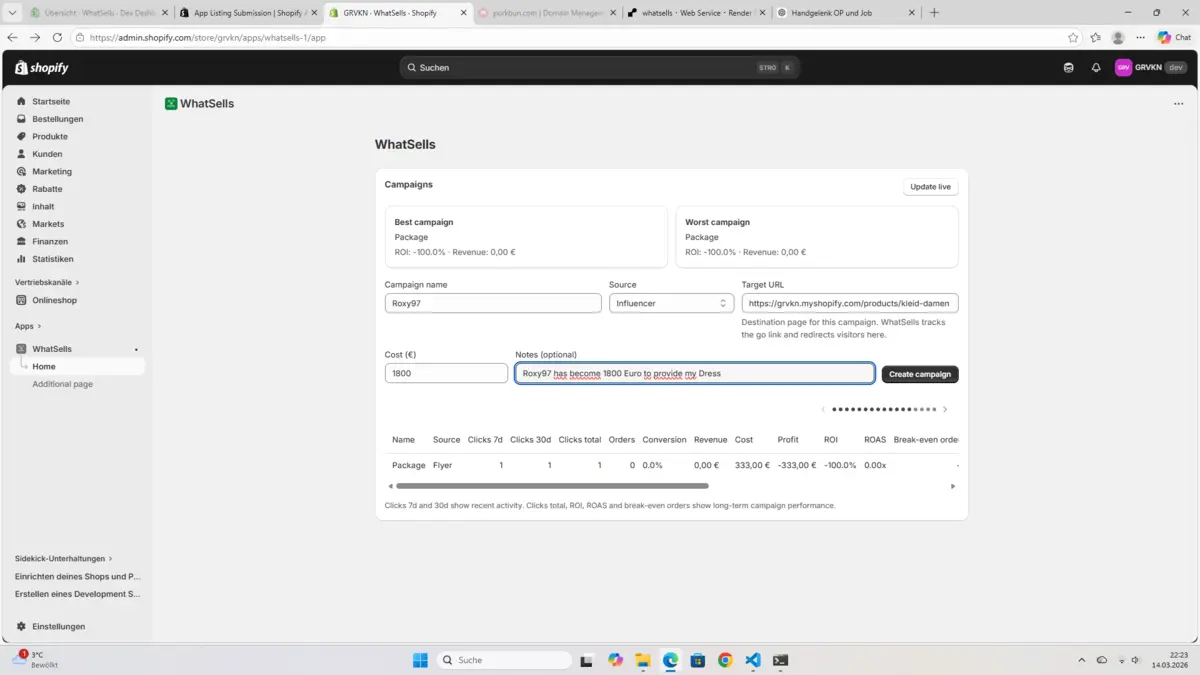Open the Marketing section
Viewport: 1200px width, 675px height.
tap(52, 171)
